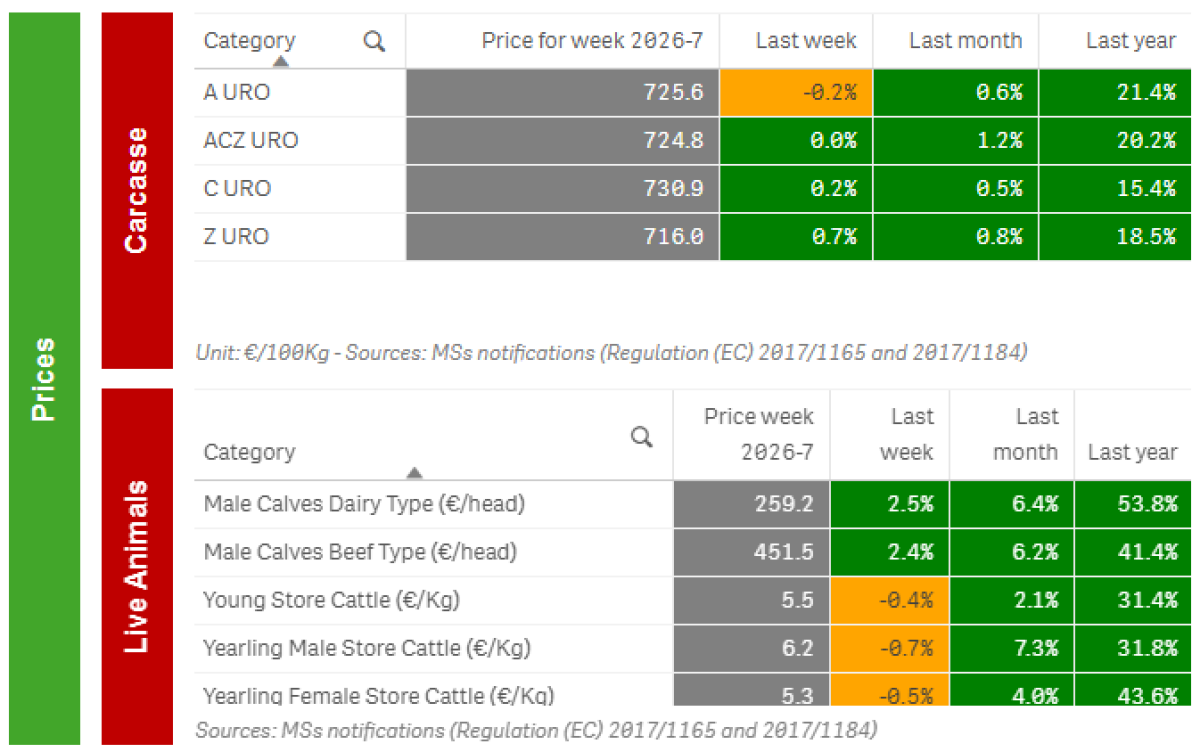
Task: Toggle sort arrow under Carcasse Category header
Action: (x=281, y=61)
